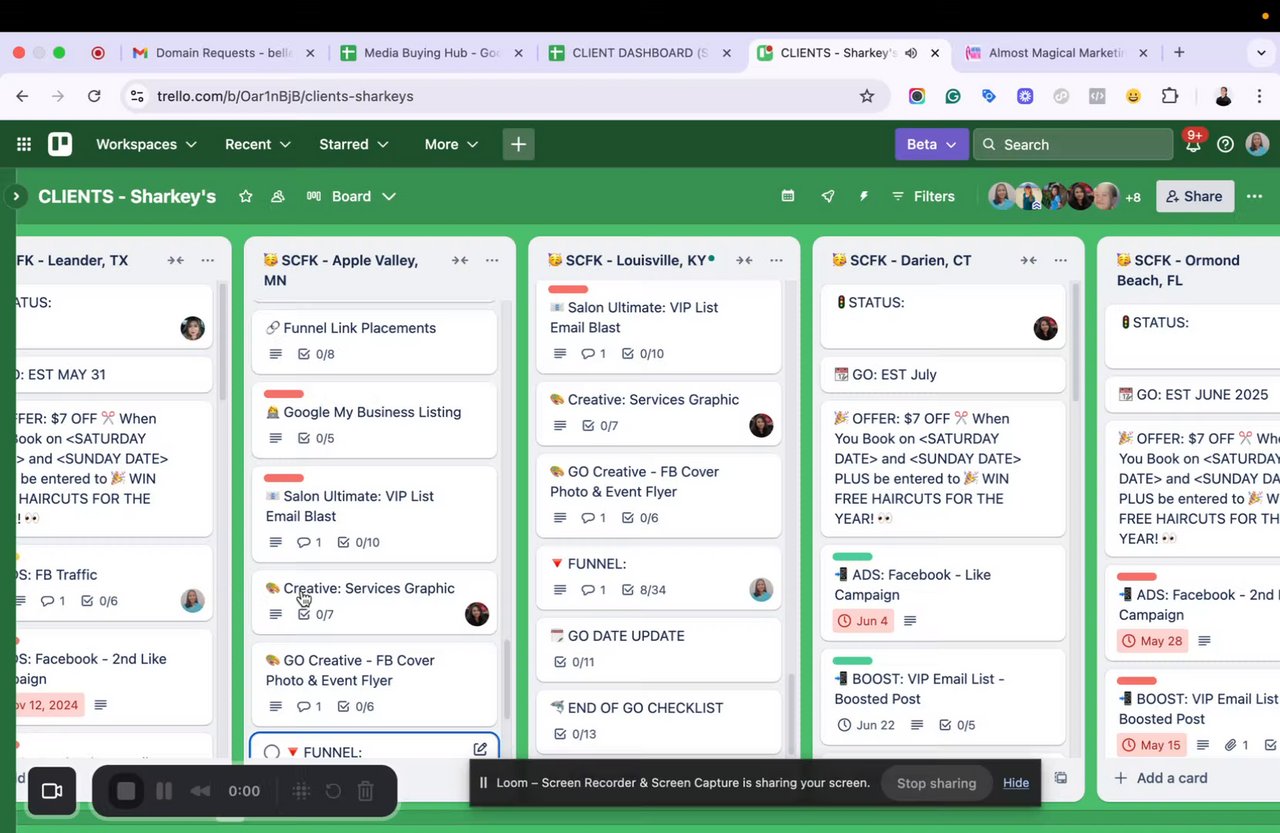This screenshot has height=833, width=1280.
Task: Open red label on Ormond BOOST card
Action: point(1136,681)
